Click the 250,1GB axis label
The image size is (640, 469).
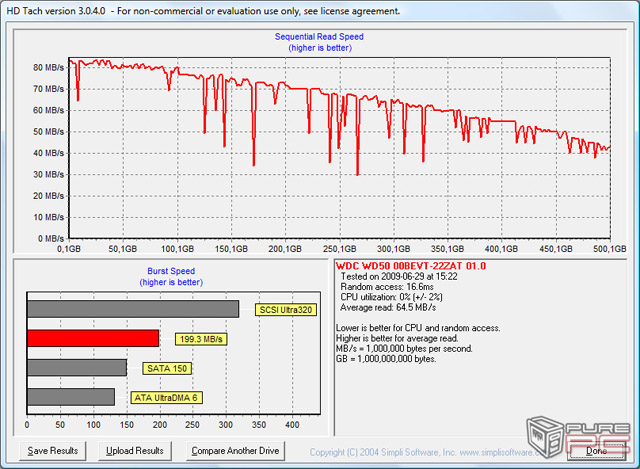[340, 249]
